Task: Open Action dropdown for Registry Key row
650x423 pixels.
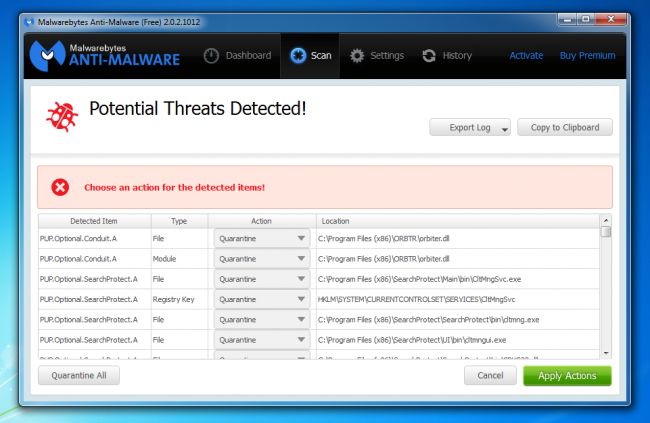Action: coord(262,299)
